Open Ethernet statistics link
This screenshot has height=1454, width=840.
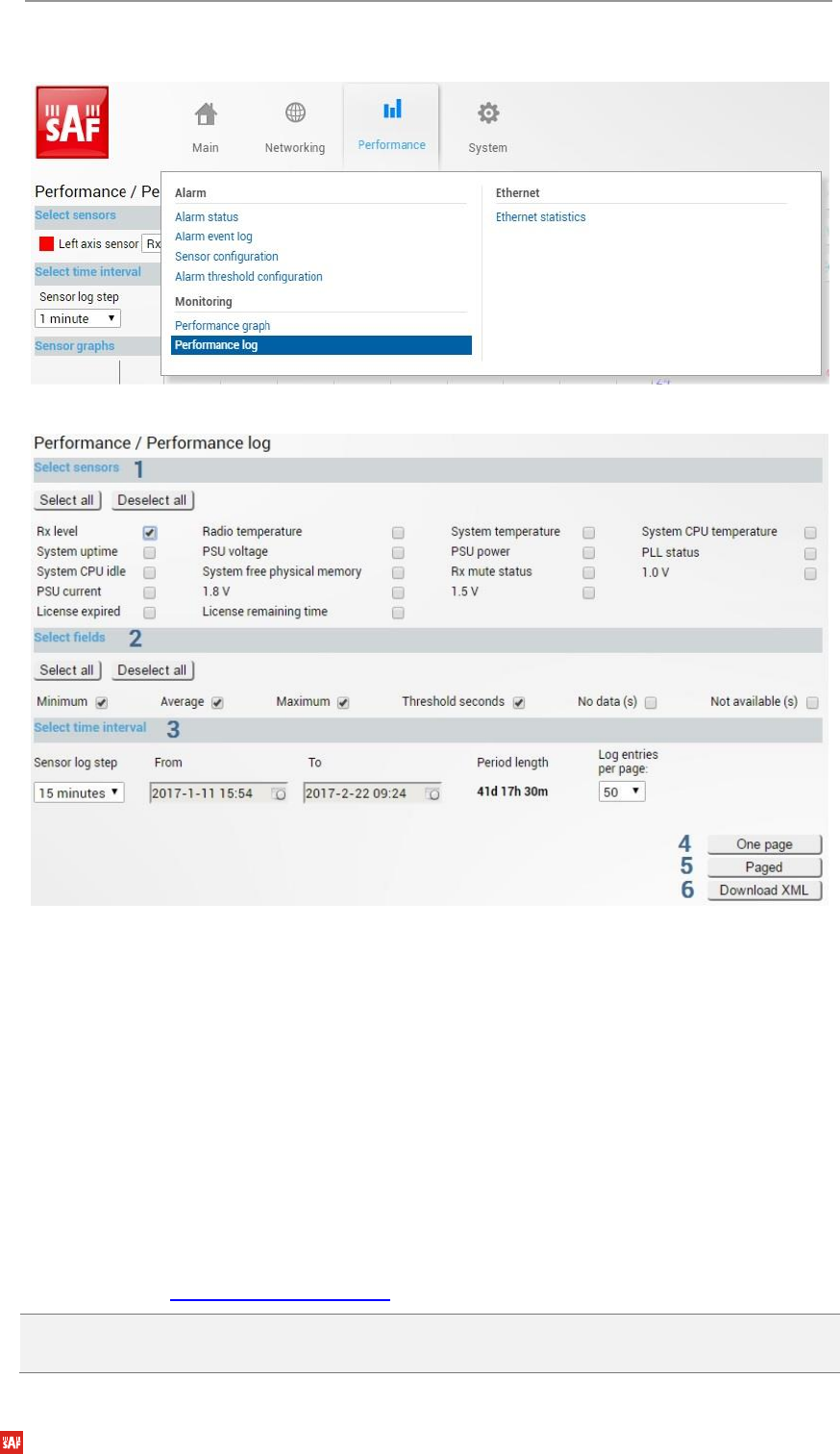click(x=541, y=217)
